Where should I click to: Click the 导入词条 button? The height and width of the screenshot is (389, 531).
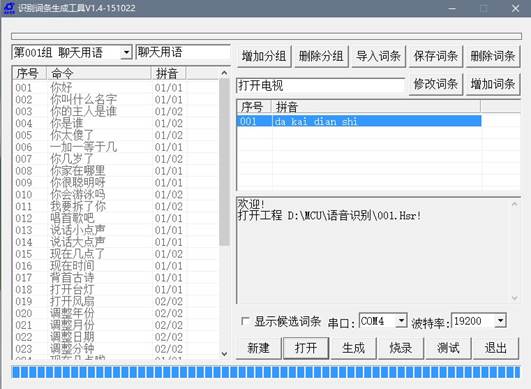point(378,56)
